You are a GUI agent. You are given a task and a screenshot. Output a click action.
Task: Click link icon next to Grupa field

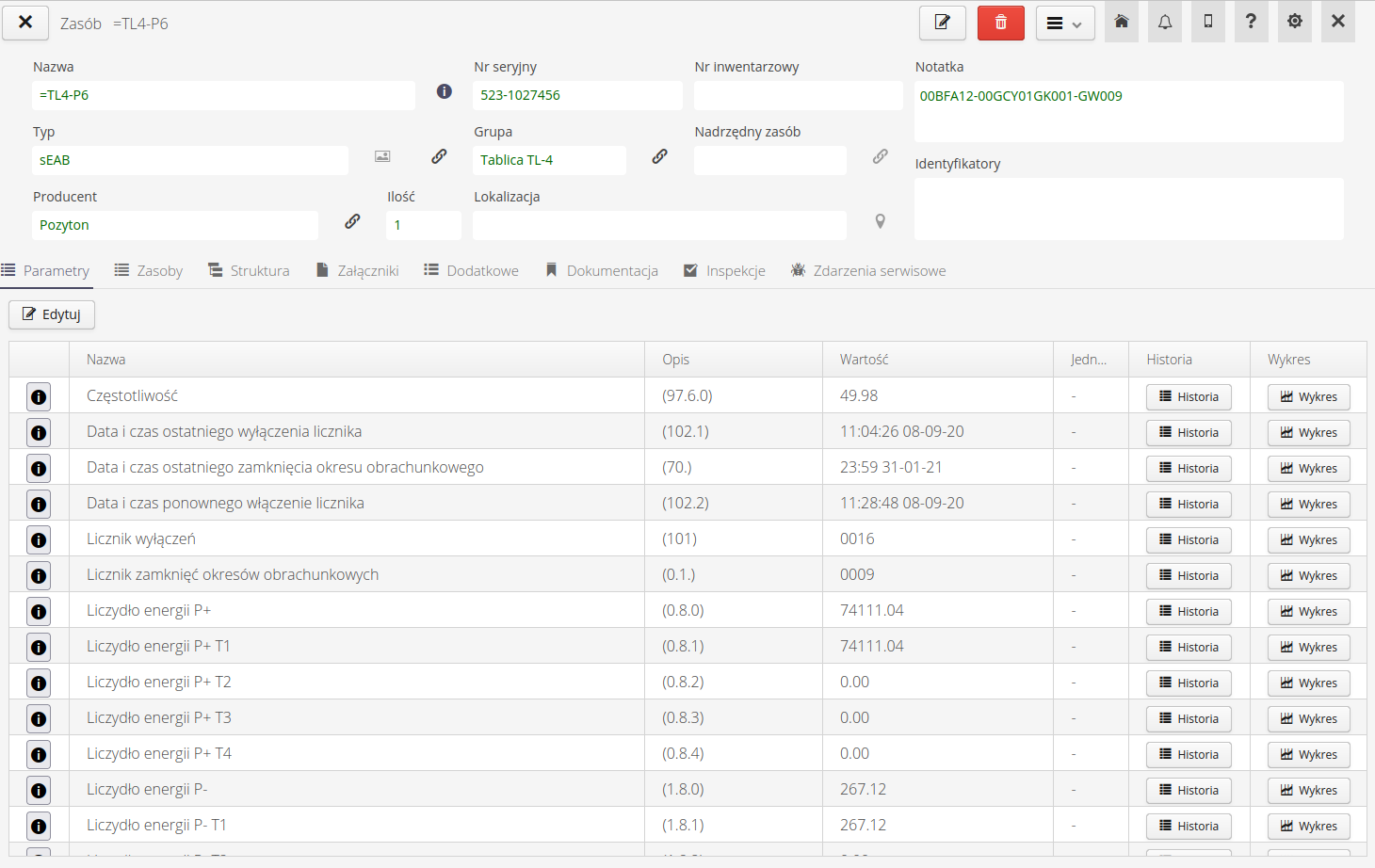[x=659, y=156]
